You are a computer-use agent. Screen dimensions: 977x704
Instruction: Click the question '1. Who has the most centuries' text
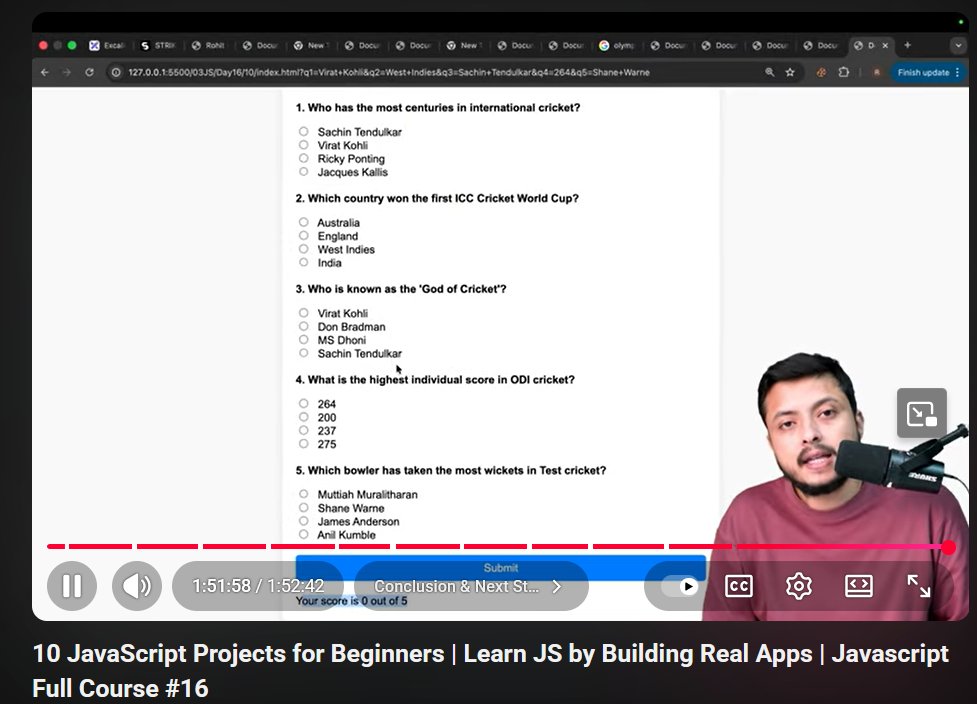437,108
